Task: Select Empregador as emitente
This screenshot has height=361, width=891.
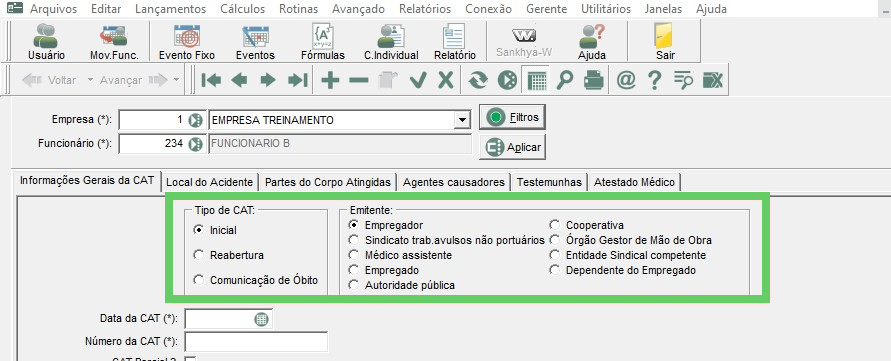Action: pyautogui.click(x=386, y=225)
